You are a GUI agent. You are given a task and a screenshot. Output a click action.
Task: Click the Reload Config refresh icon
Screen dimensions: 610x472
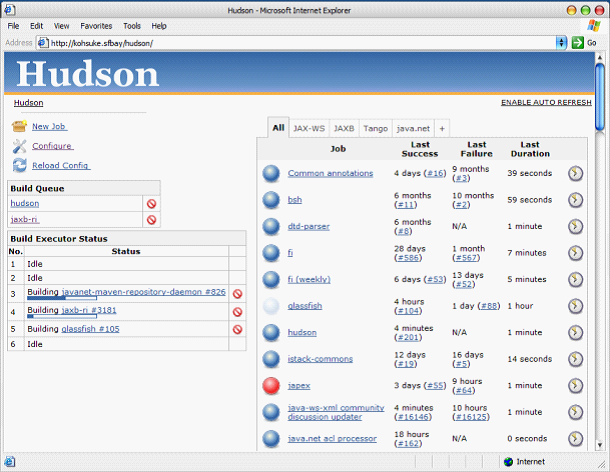pyautogui.click(x=19, y=165)
